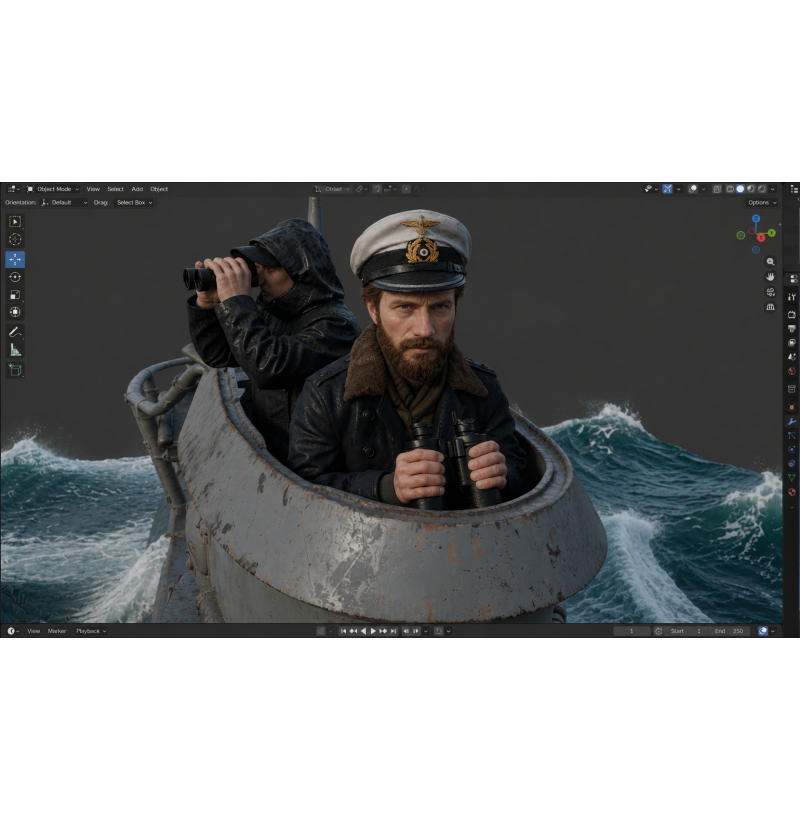800x820 pixels.
Task: Open the Object properties tab
Action: click(x=792, y=407)
